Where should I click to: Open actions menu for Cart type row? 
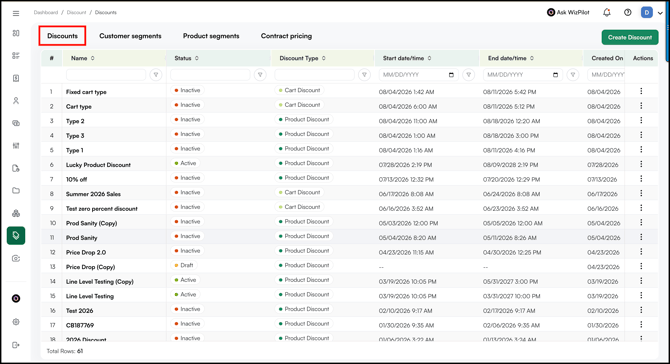pyautogui.click(x=641, y=106)
